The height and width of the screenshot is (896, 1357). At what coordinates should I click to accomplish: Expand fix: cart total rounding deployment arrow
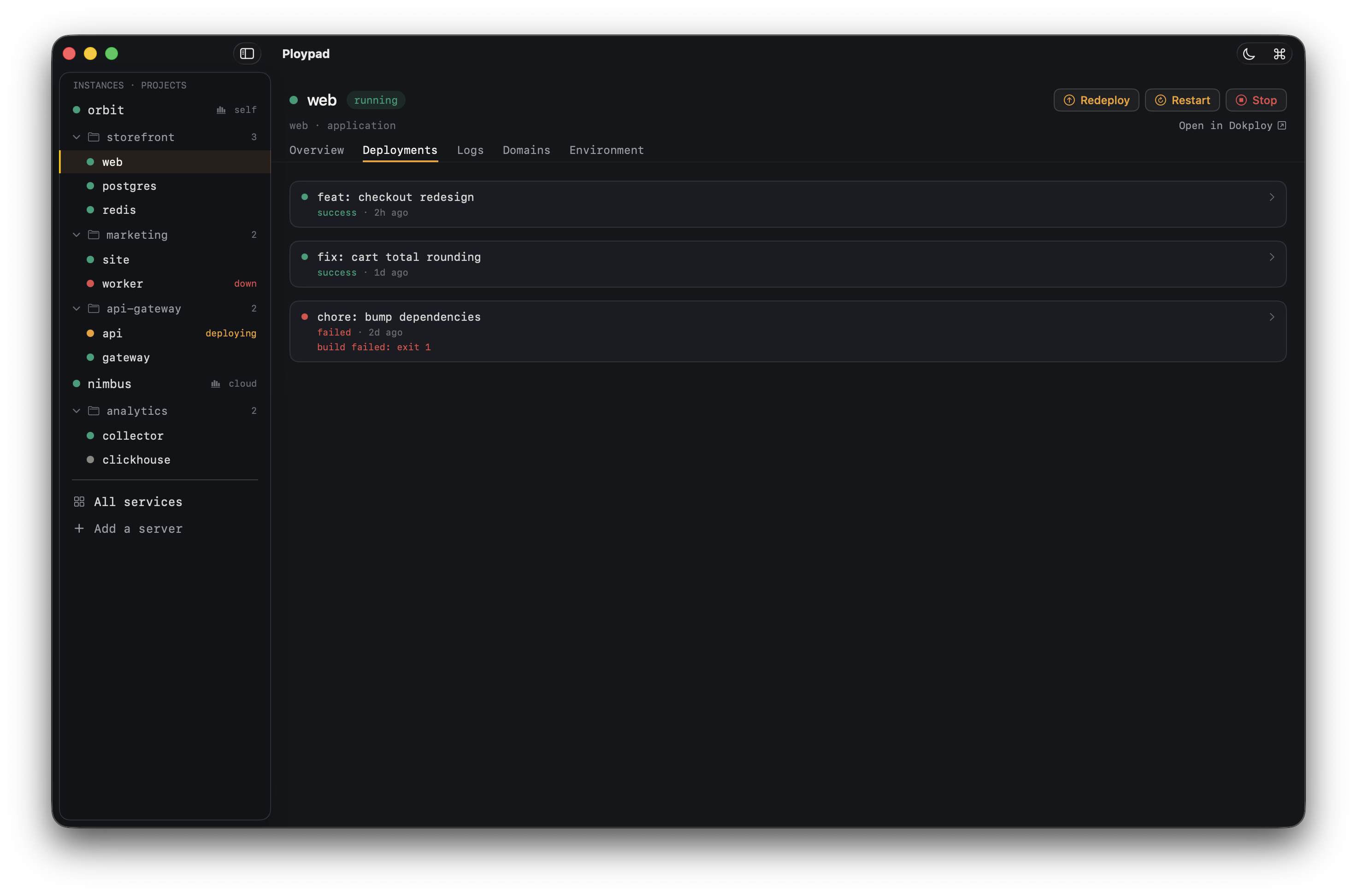(1272, 257)
